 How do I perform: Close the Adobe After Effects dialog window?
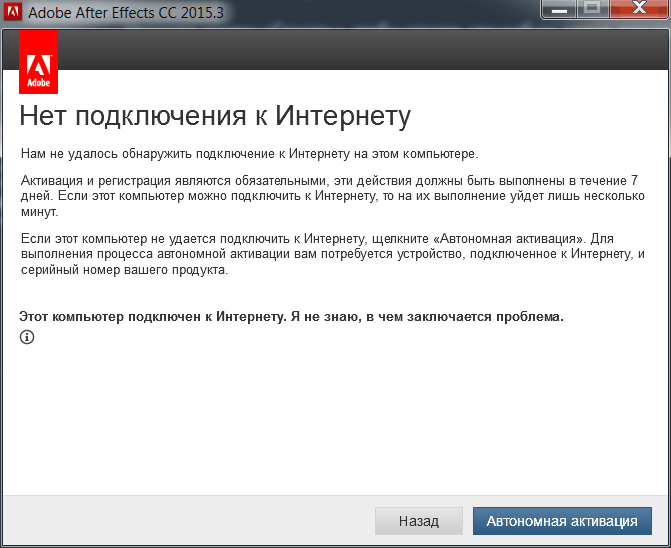(x=640, y=8)
